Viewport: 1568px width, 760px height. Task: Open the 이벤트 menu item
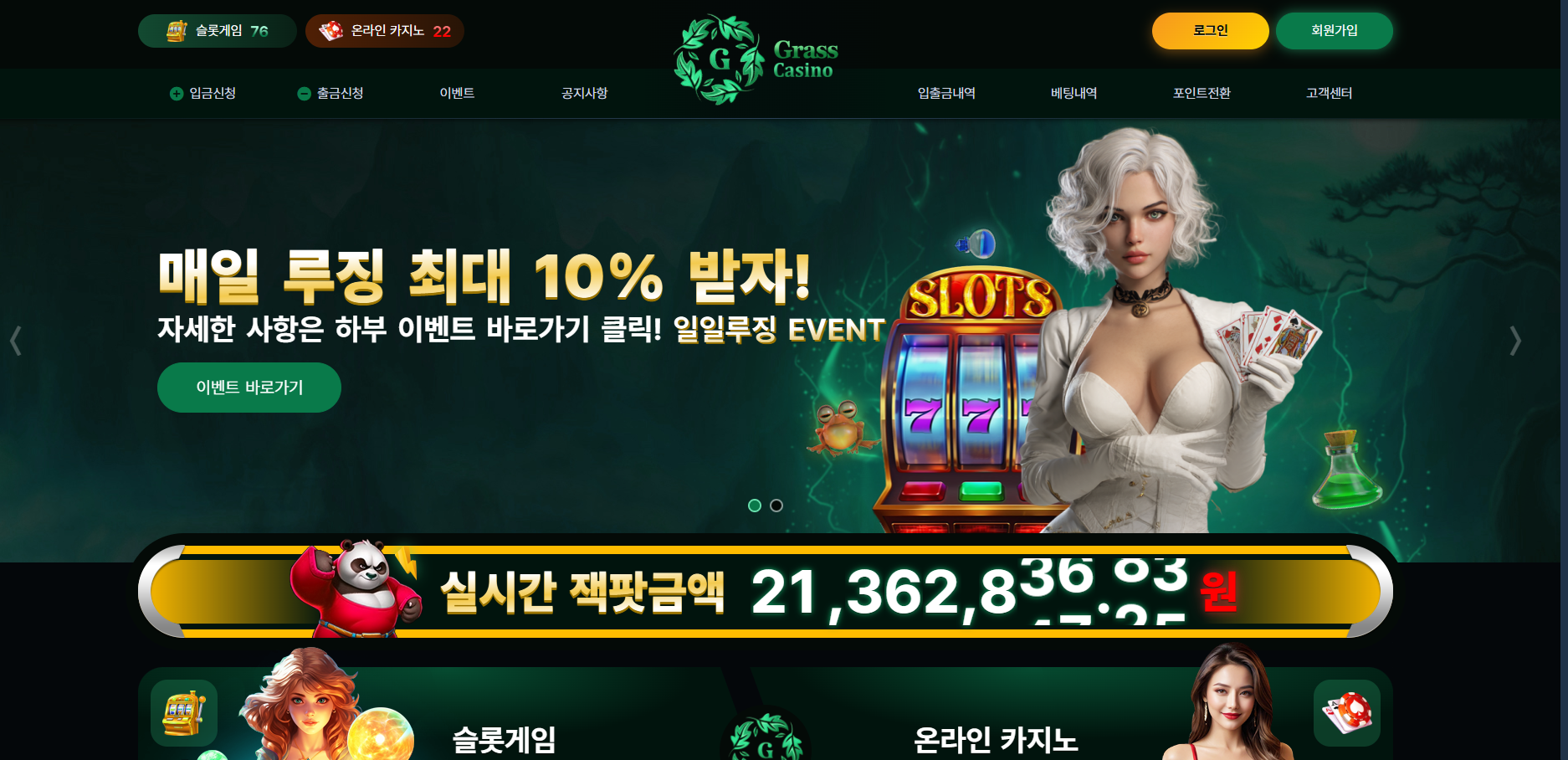coord(457,93)
